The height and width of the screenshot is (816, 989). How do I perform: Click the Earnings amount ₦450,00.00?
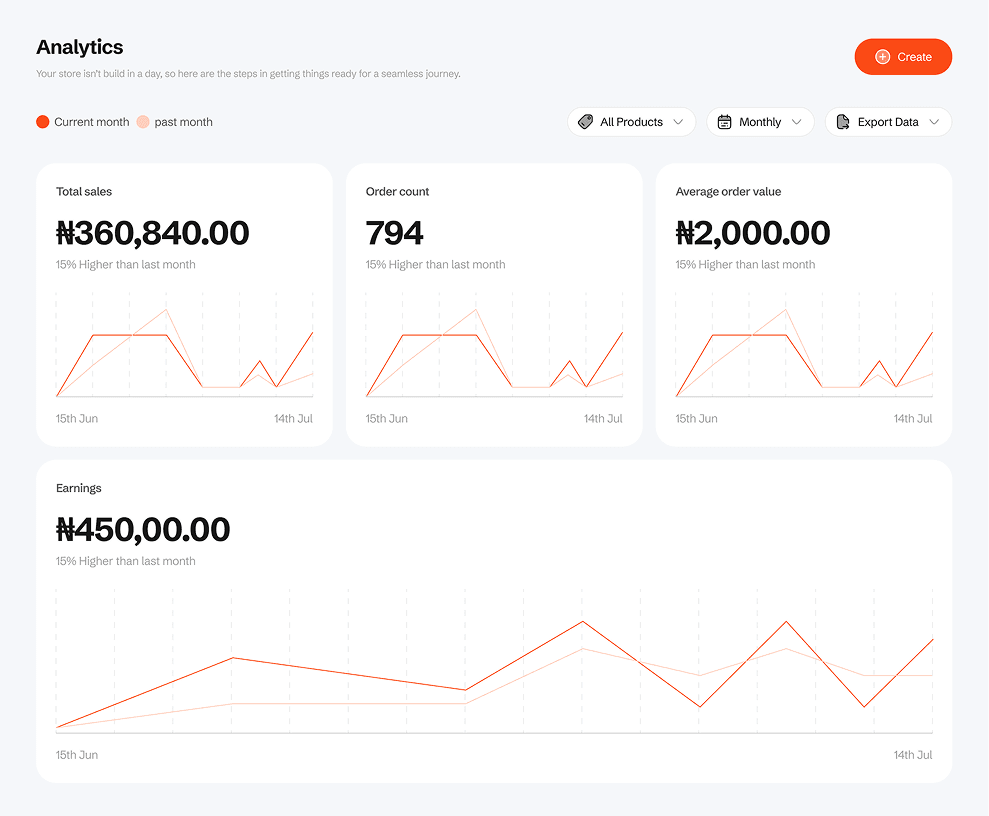coord(143,529)
